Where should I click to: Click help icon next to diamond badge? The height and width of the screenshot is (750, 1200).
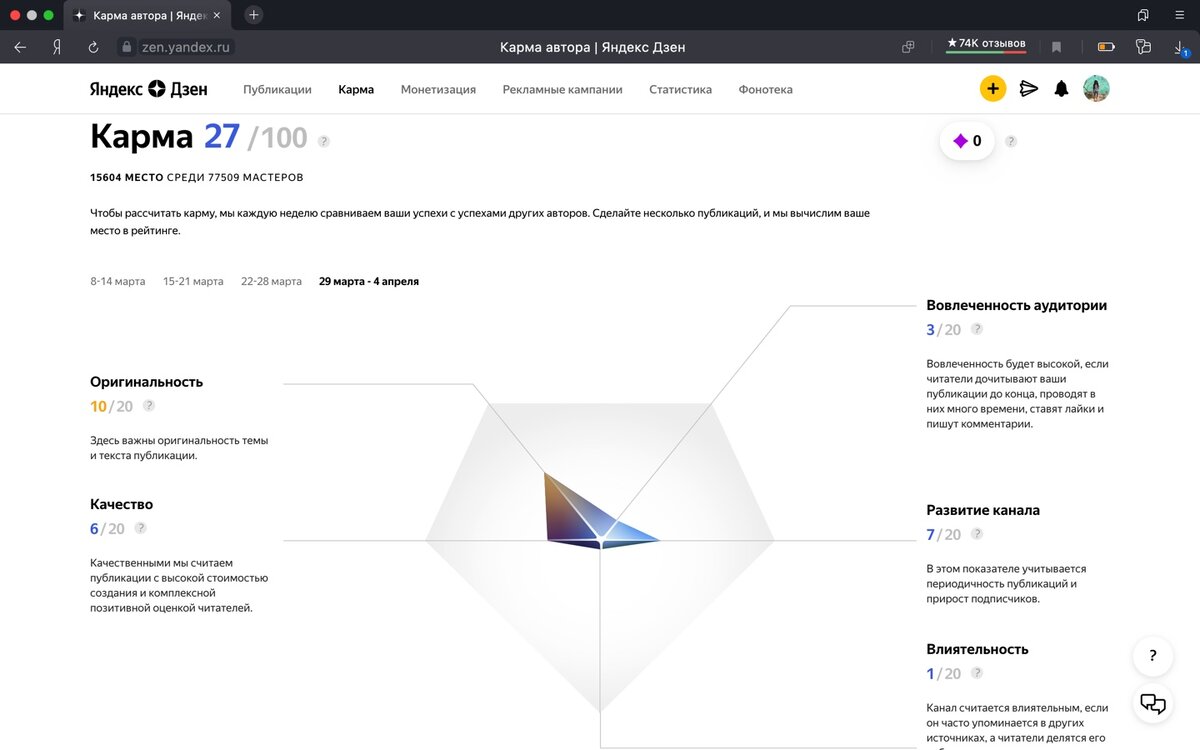tap(1011, 141)
